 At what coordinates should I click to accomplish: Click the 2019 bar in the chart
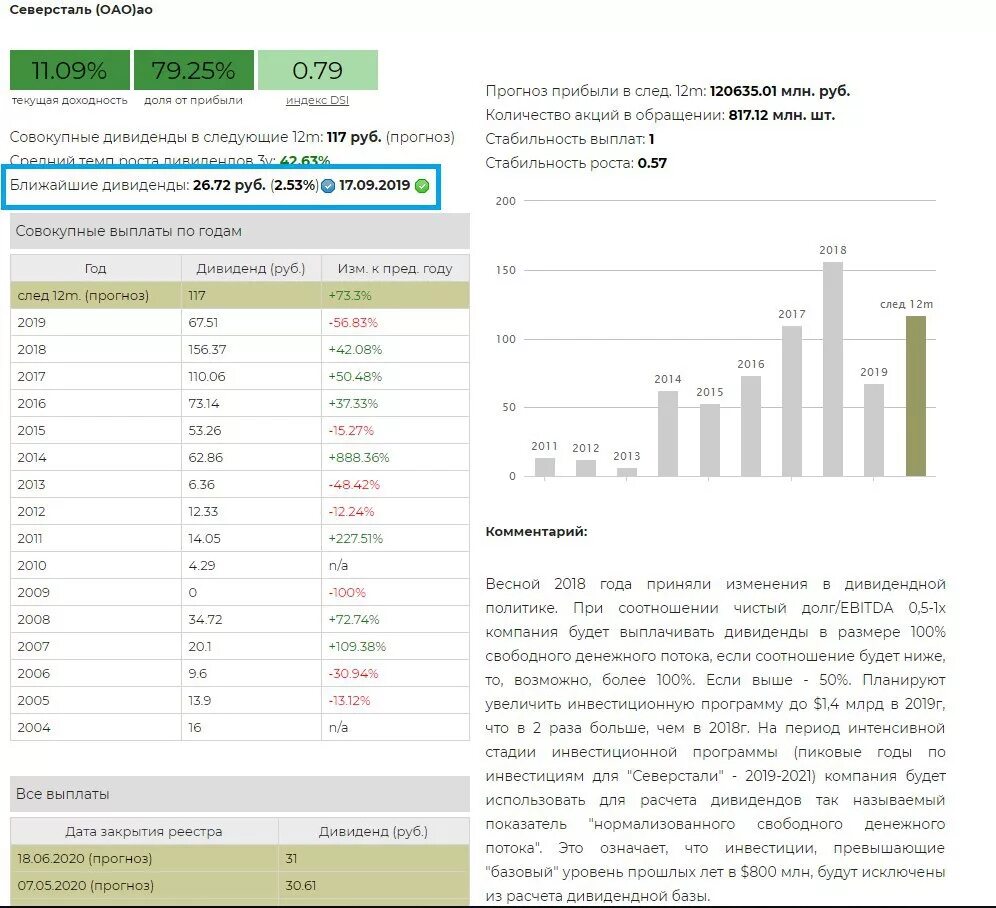coord(874,430)
